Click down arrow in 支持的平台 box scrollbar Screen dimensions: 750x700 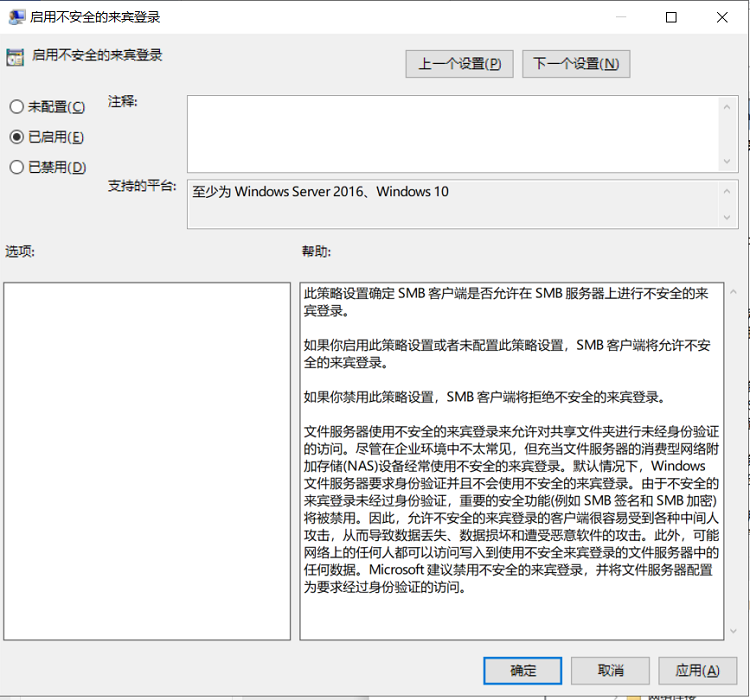[x=729, y=217]
